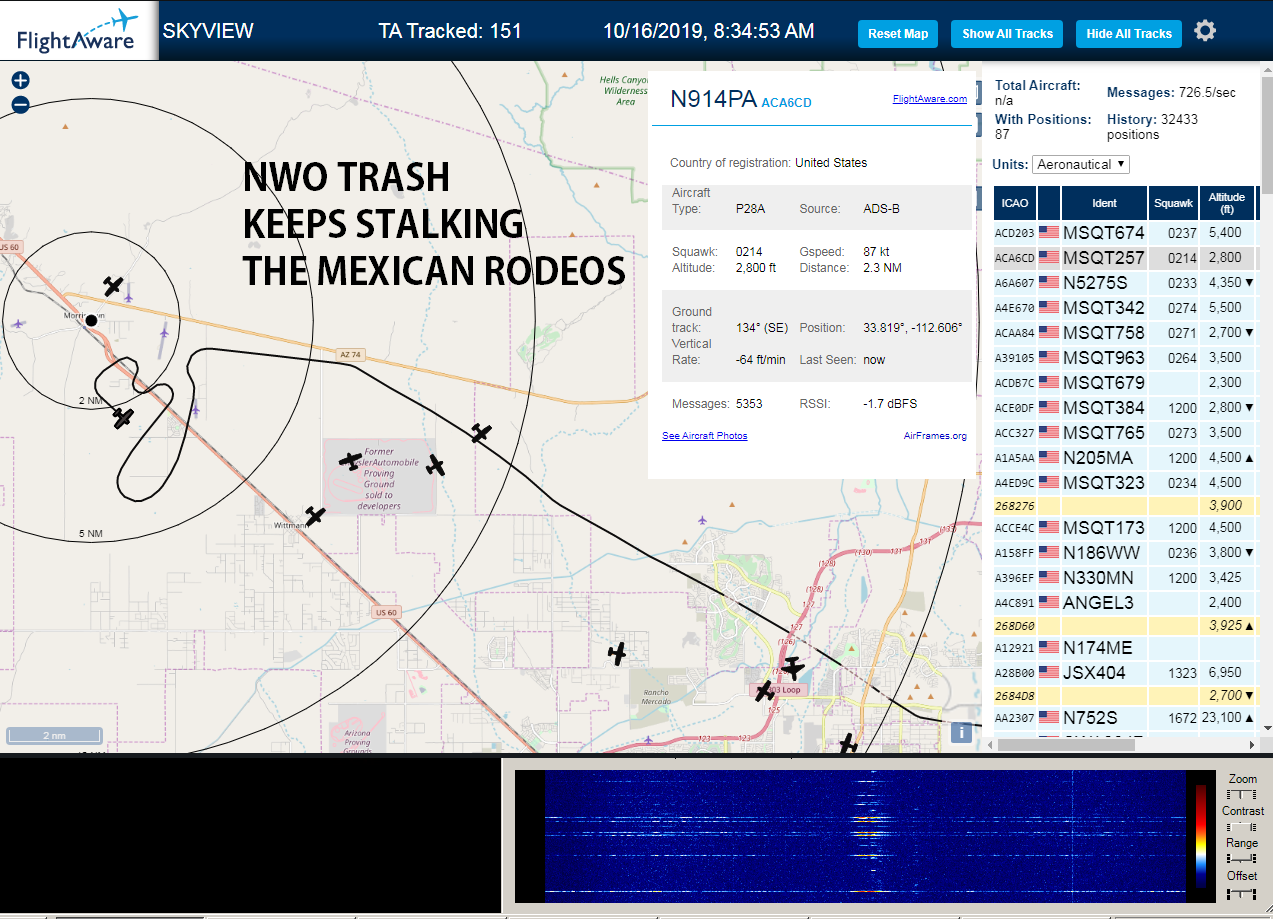1273x919 pixels.
Task: Click the US flag in the ANGEL3 row
Action: click(x=1049, y=602)
